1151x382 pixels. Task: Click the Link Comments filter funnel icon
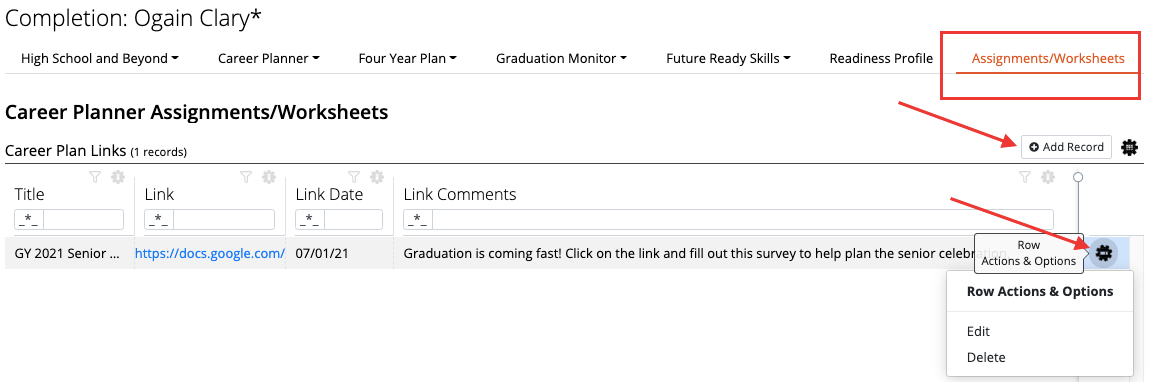click(x=1025, y=177)
